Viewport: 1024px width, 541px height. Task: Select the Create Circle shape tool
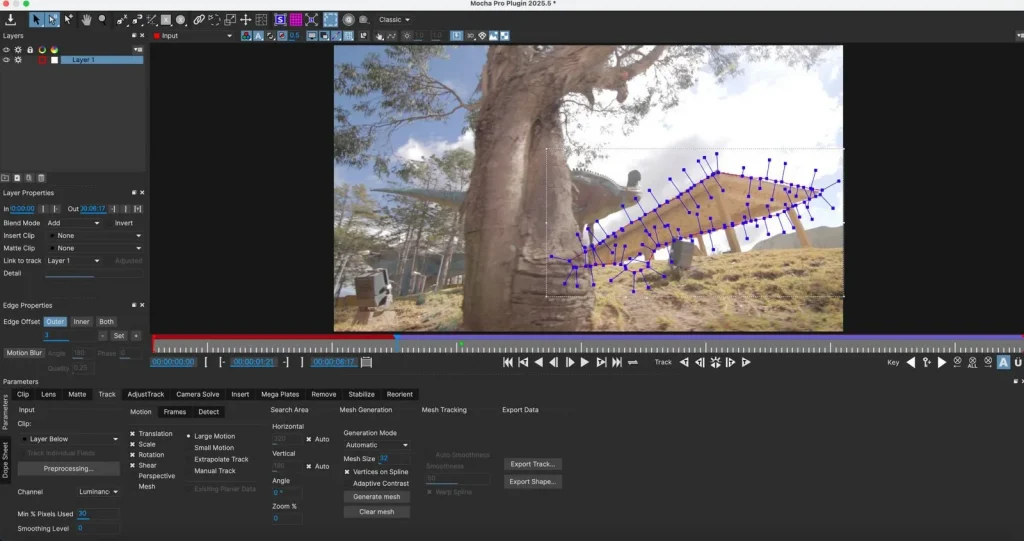tap(181, 20)
